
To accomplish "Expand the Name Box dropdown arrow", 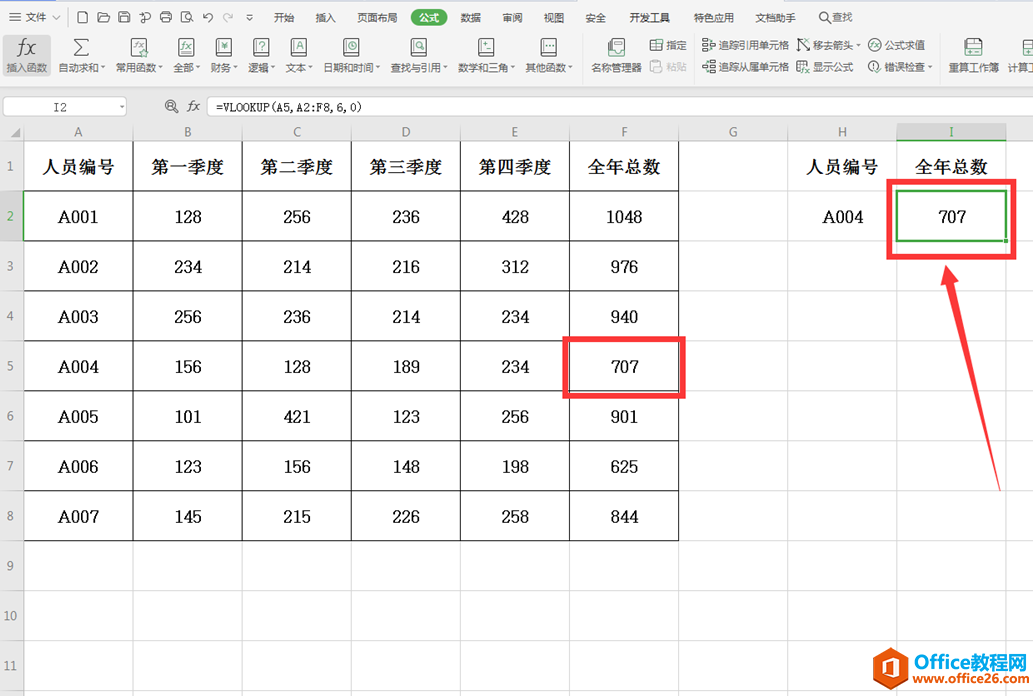I will (122, 107).
